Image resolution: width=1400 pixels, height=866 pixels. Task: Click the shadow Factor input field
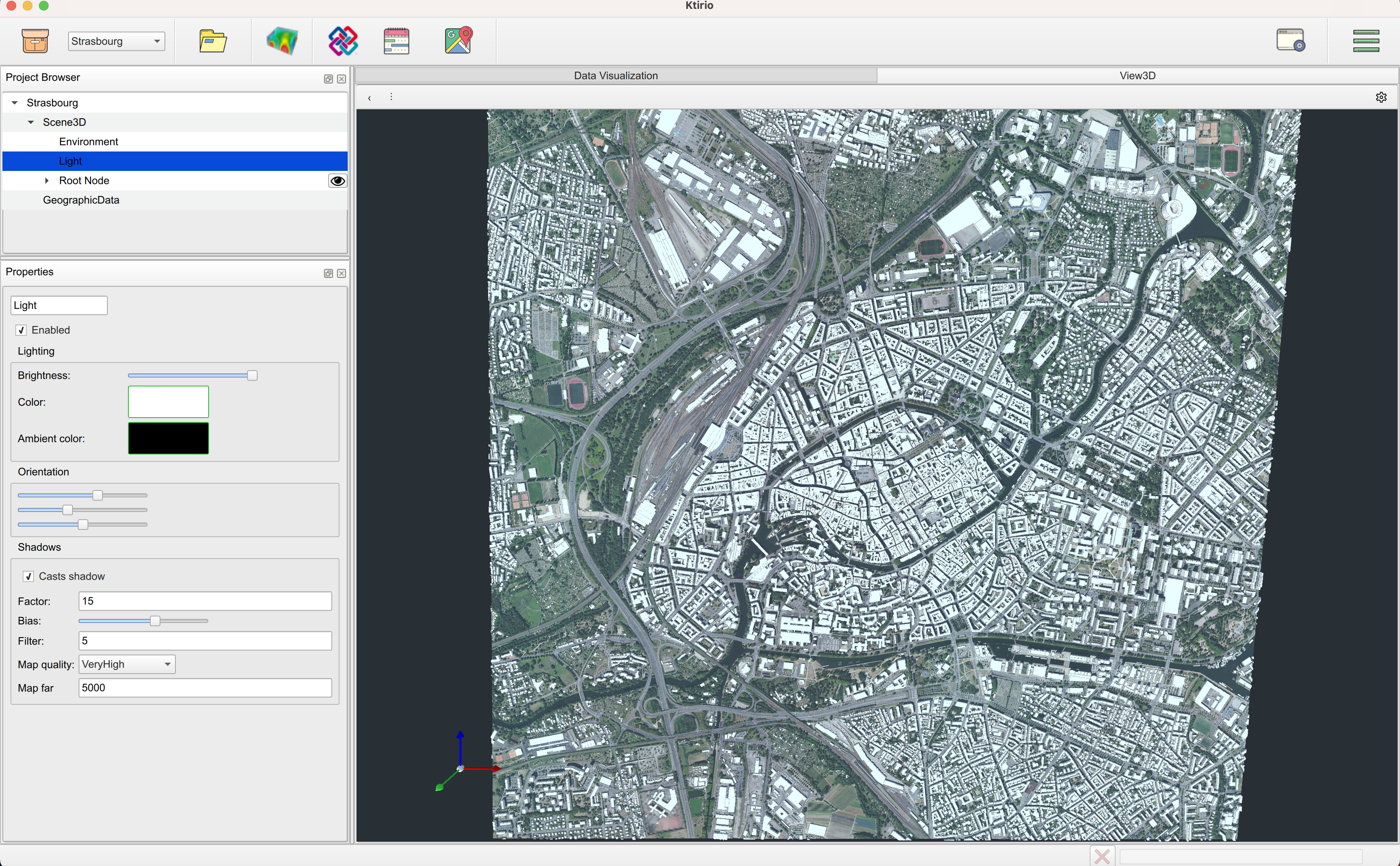click(x=205, y=602)
